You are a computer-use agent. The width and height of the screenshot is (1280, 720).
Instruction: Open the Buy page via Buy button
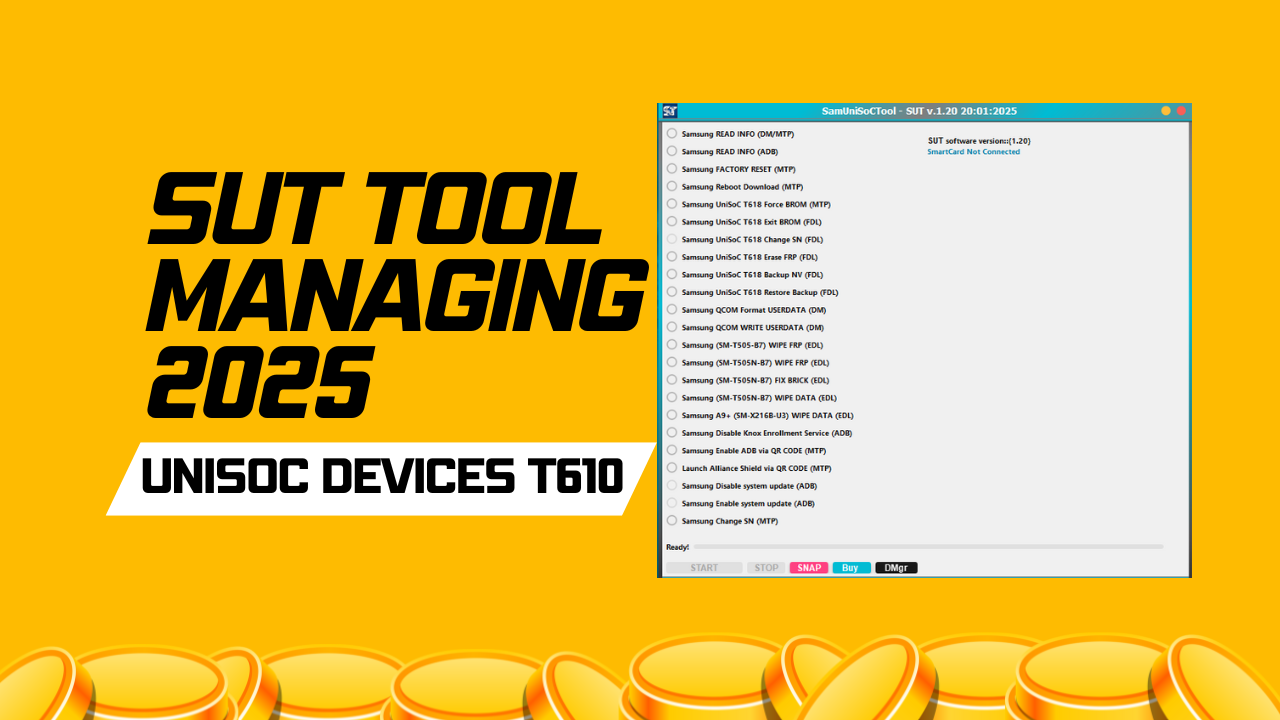click(x=851, y=567)
